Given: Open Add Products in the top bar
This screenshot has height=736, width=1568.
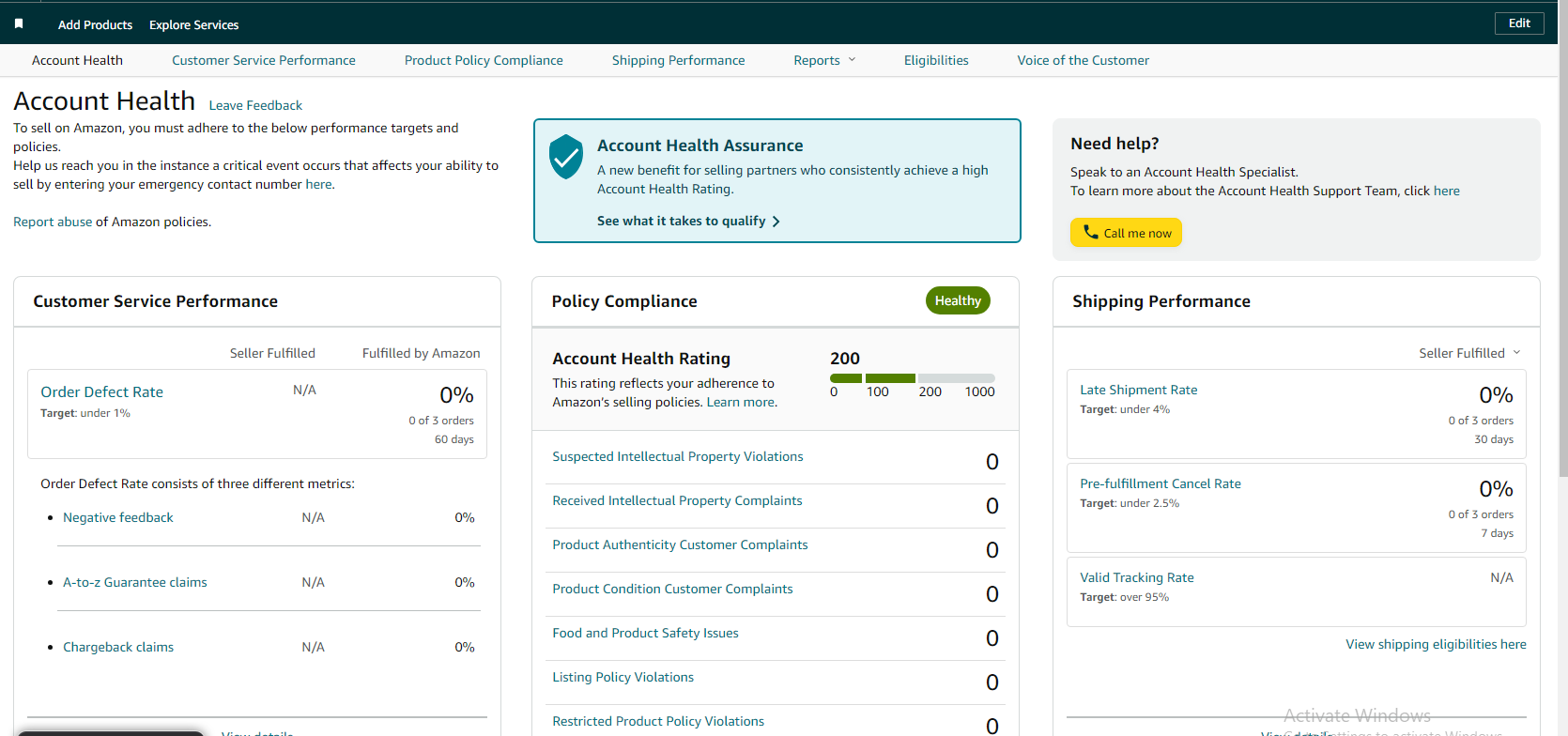Looking at the screenshot, I should (x=95, y=24).
